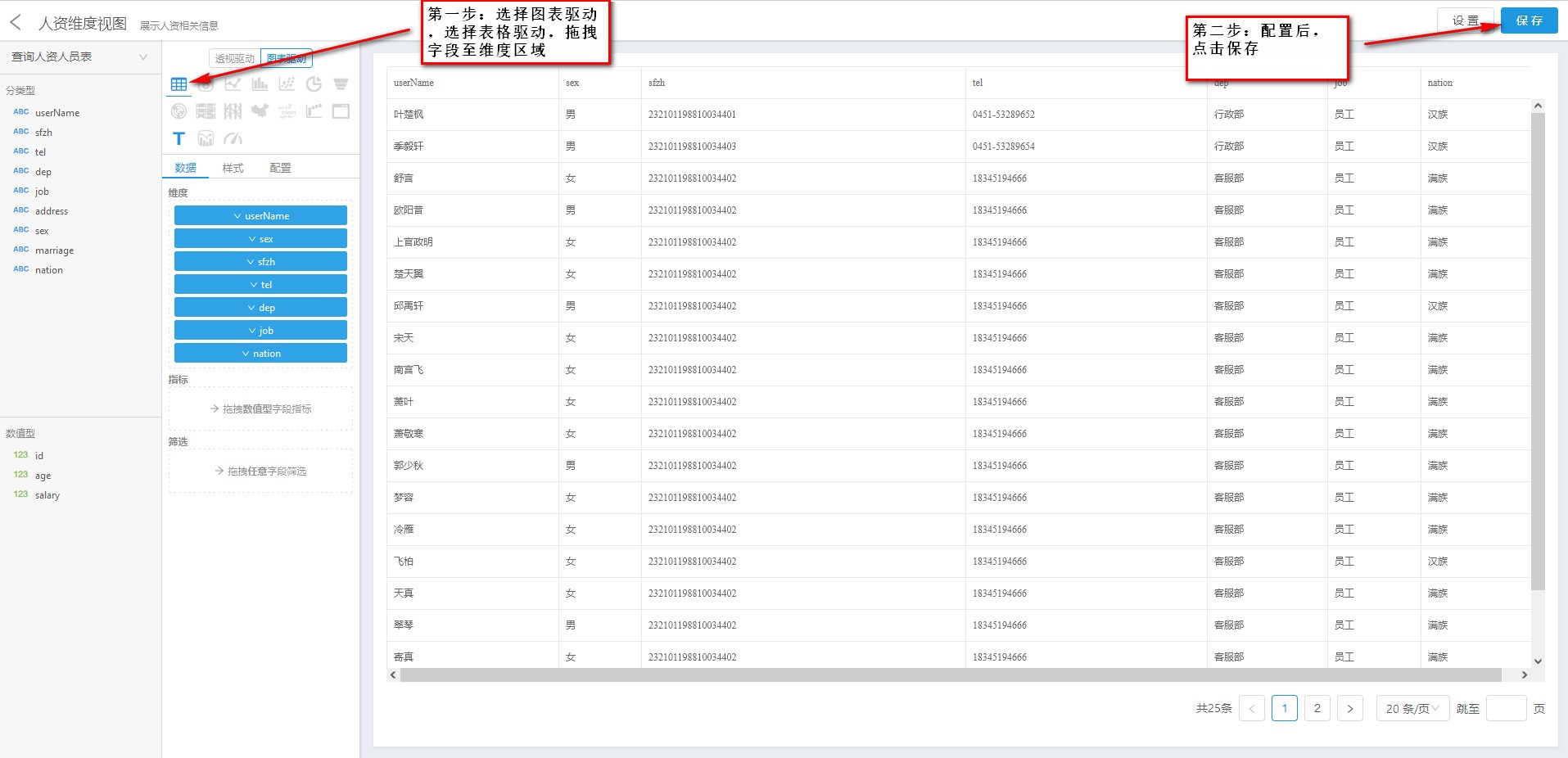
Task: Go to page 2 of table
Action: click(1317, 708)
